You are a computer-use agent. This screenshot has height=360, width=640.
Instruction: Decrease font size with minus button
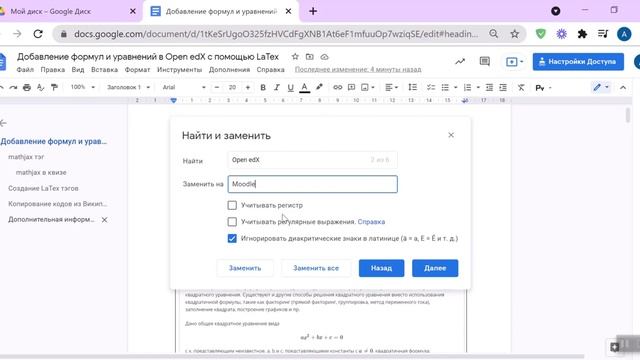tap(217, 87)
